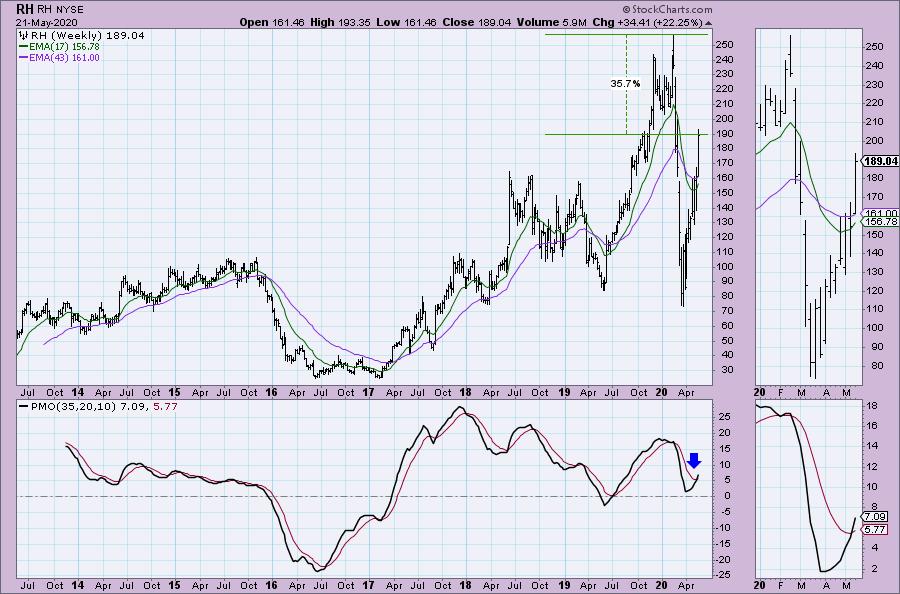Click the Low 161.46 value in header
Screen dimensions: 900x594
pos(406,22)
